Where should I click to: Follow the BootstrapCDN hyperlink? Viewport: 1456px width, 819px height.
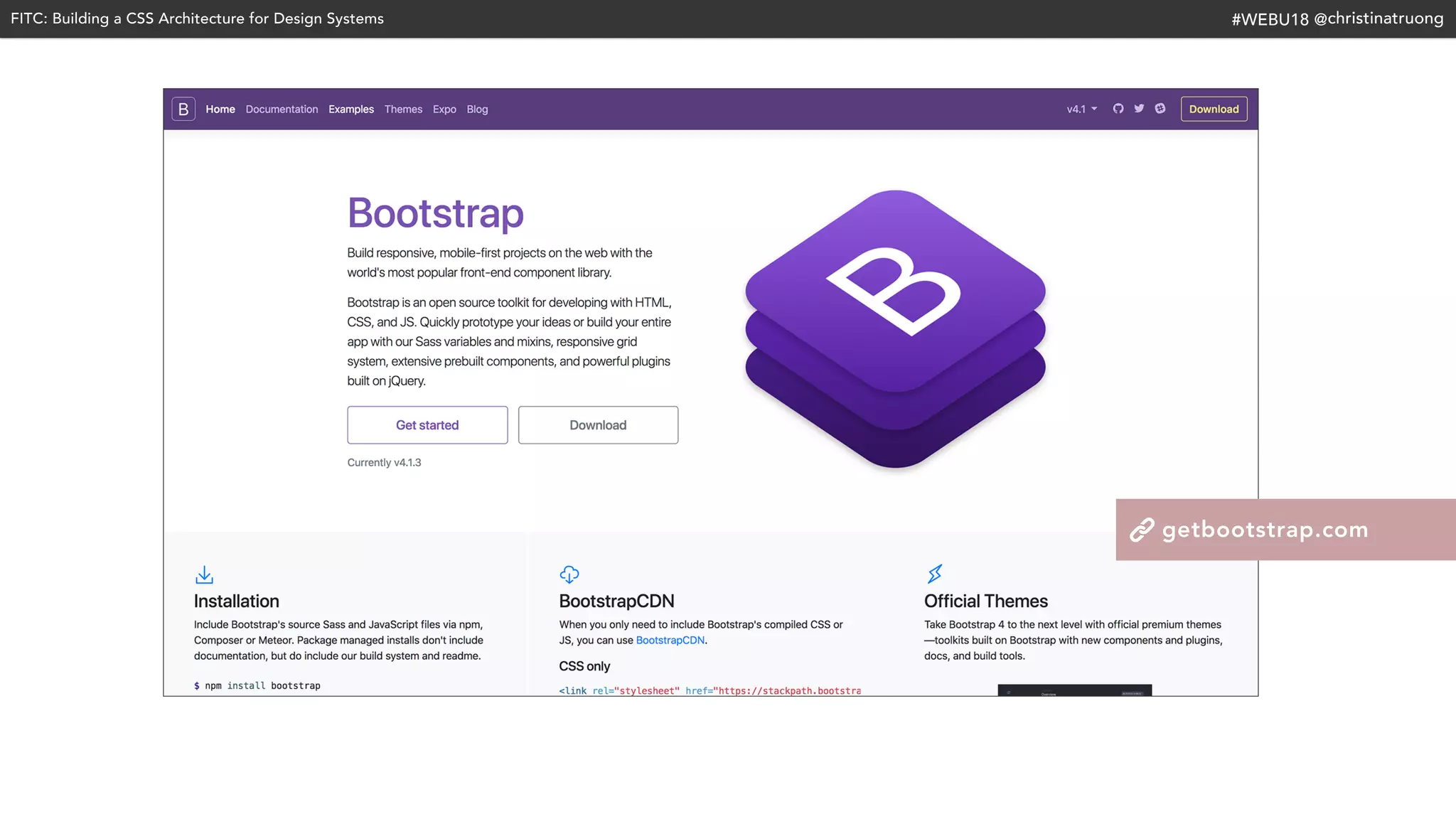click(x=670, y=641)
